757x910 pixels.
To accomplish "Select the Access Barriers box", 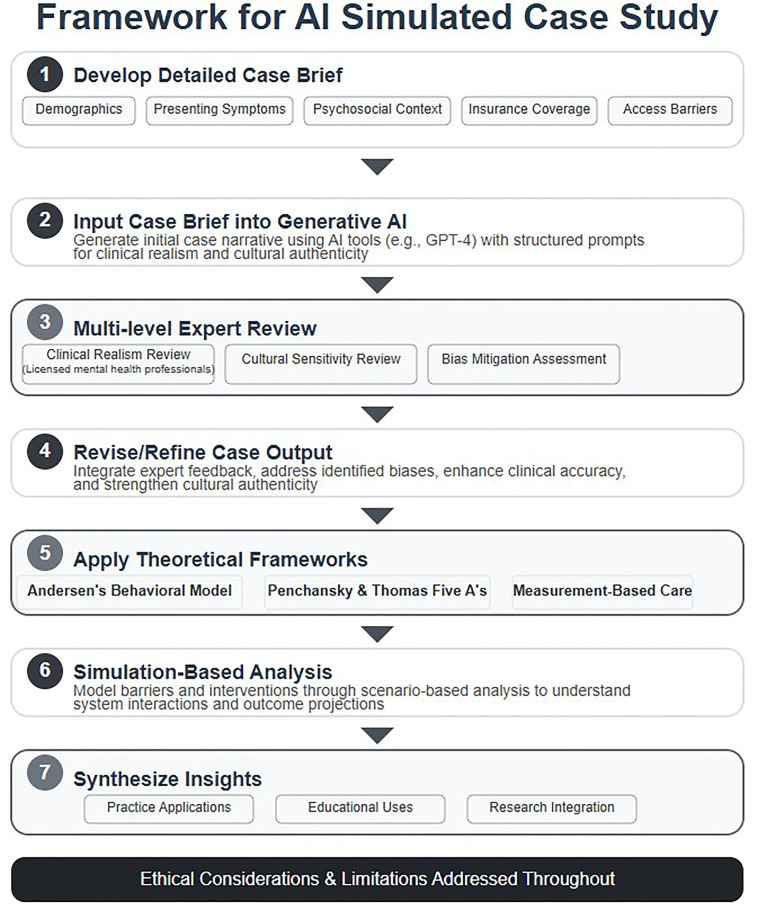I will [x=669, y=110].
